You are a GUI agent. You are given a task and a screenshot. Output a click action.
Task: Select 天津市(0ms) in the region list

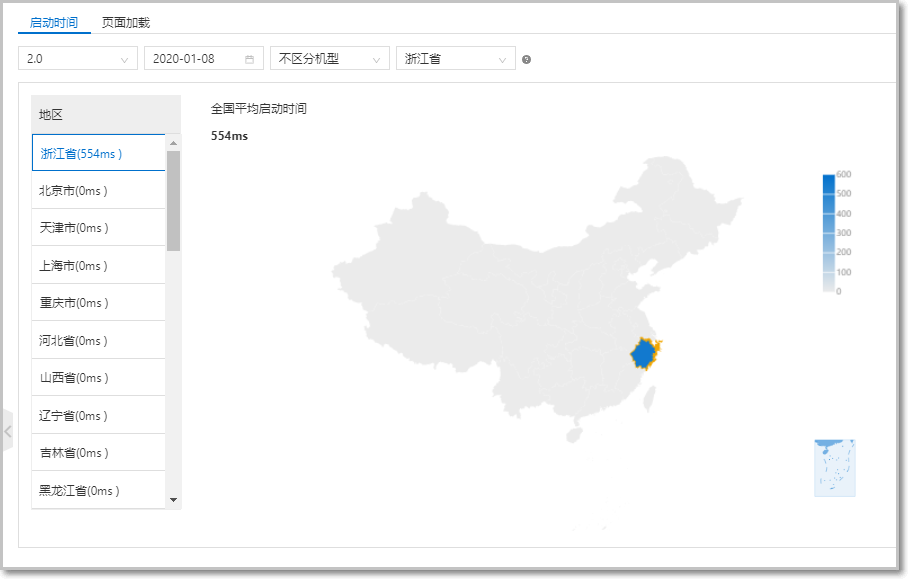click(98, 228)
